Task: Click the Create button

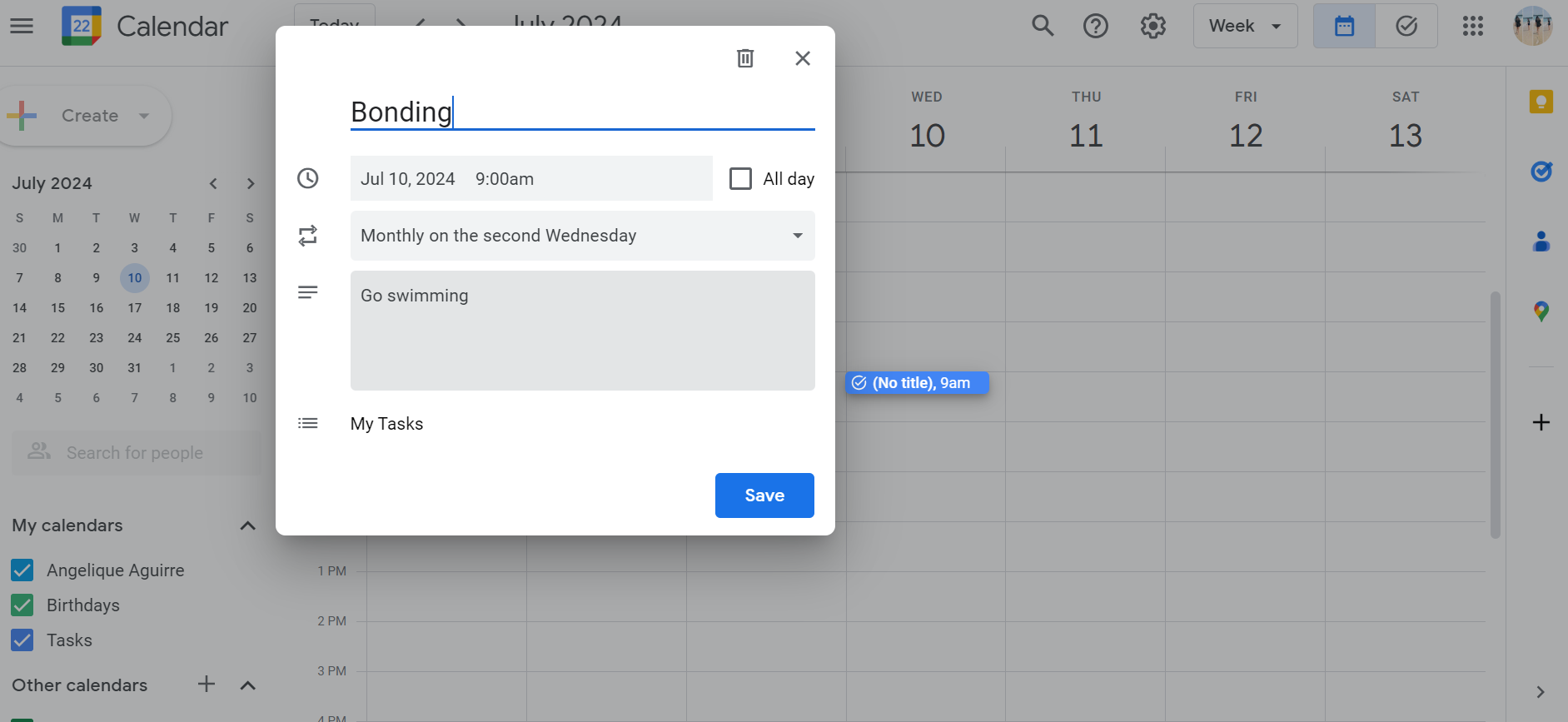Action: point(89,116)
